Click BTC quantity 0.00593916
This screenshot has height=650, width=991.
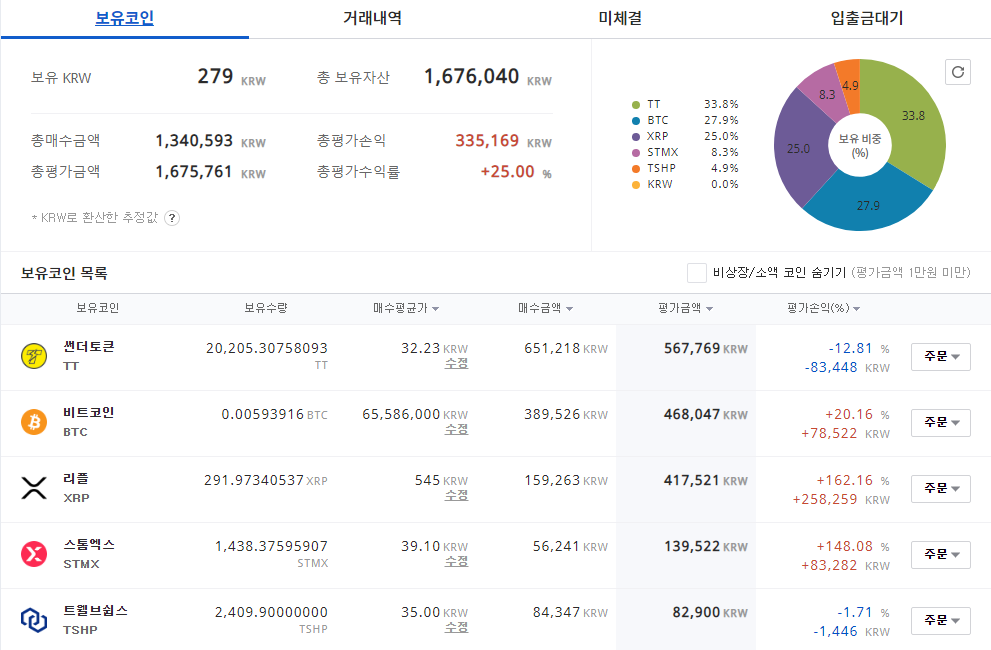(263, 414)
